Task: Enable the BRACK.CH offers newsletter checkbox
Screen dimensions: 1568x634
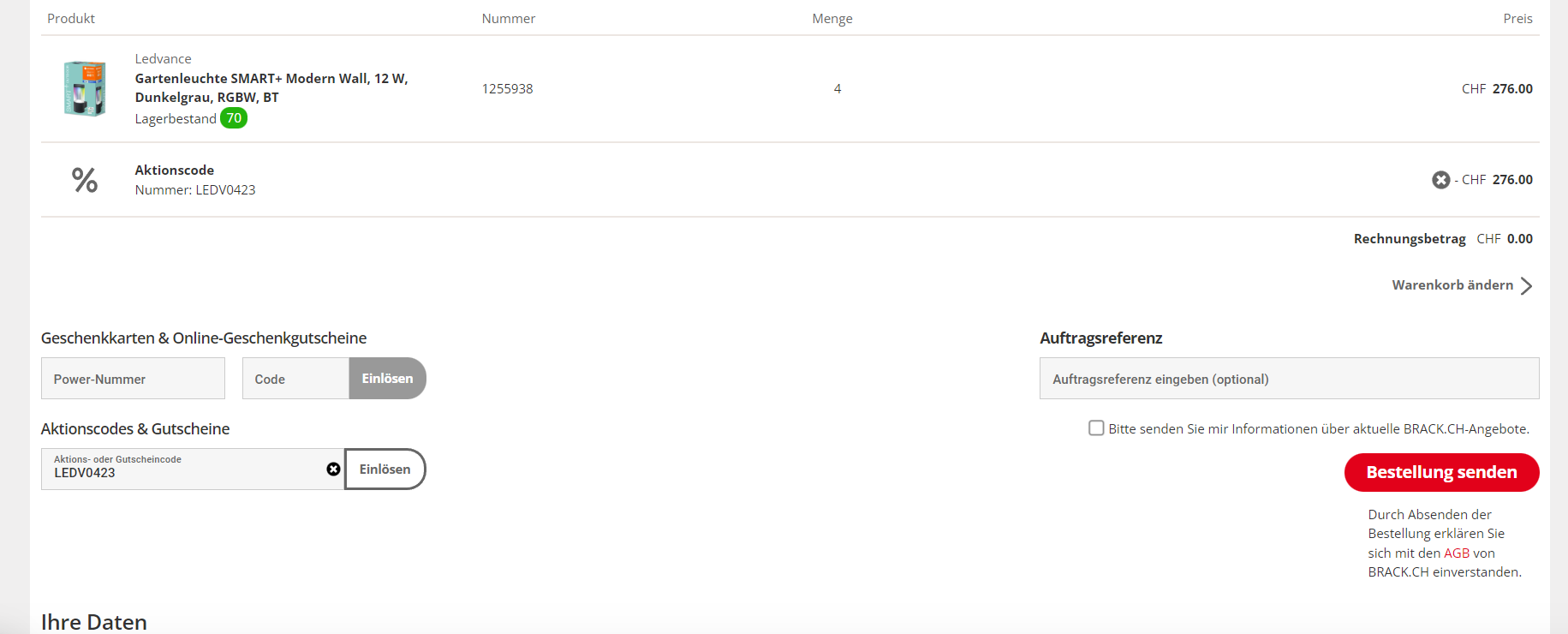Action: [1096, 428]
